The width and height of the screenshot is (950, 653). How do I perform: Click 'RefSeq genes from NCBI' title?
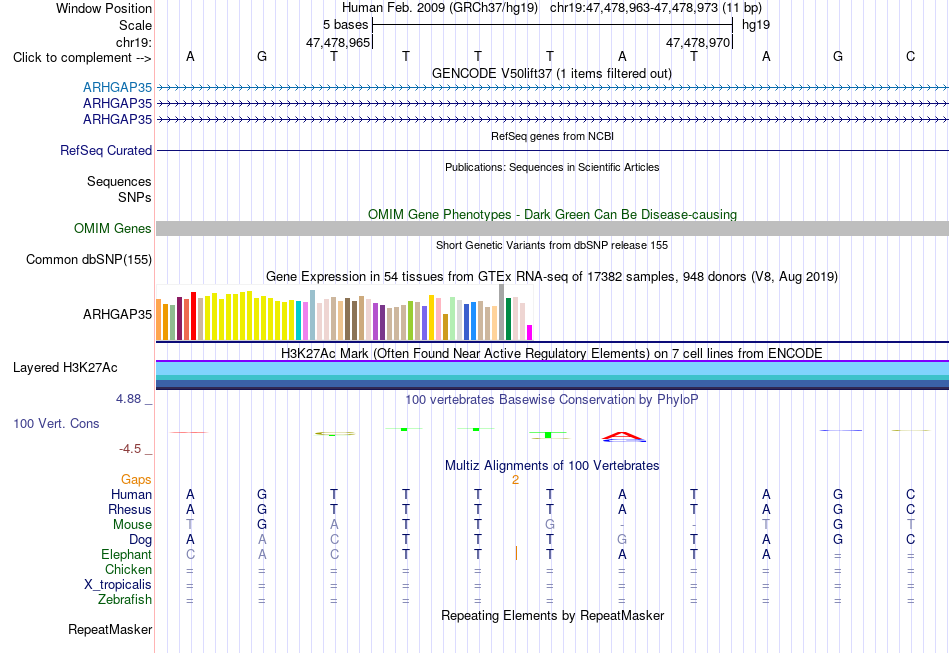[552, 136]
